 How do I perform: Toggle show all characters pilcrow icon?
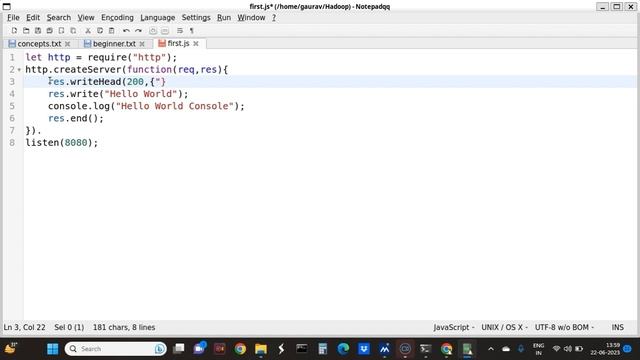click(x=191, y=31)
